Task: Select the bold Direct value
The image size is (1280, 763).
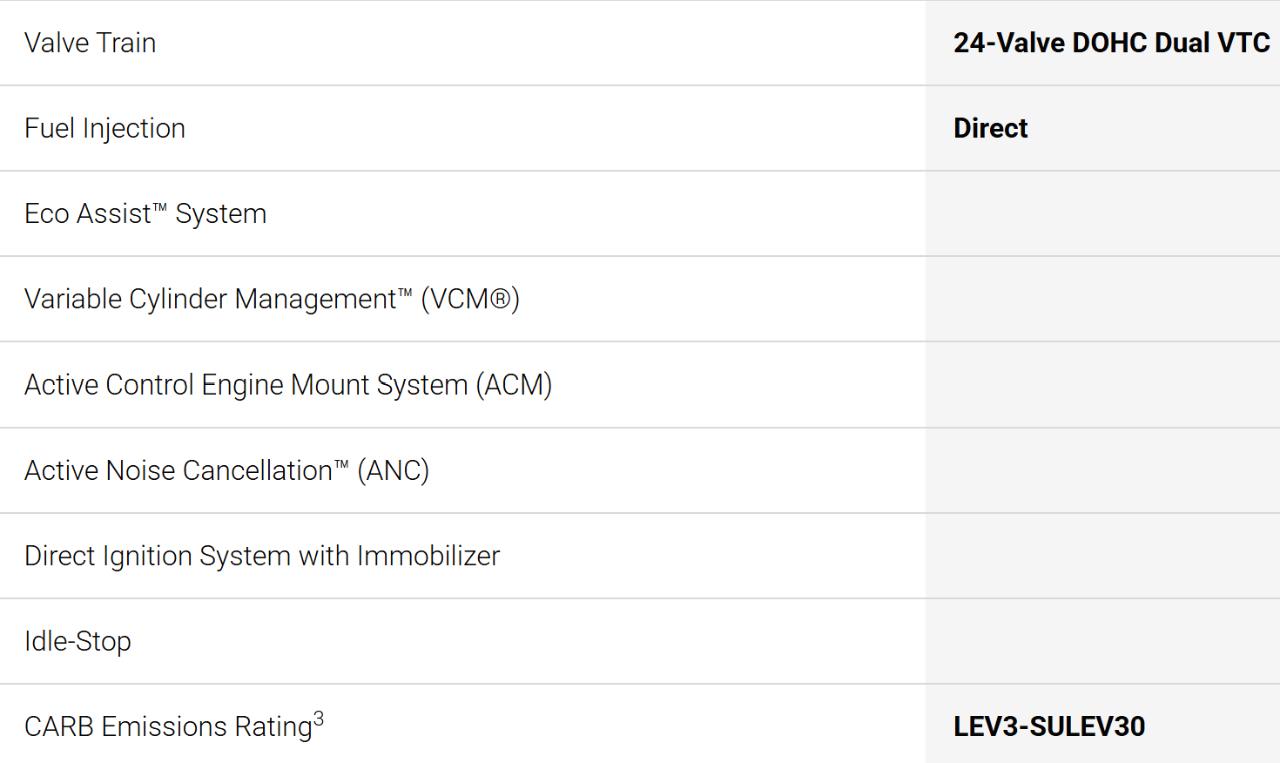Action: point(990,128)
